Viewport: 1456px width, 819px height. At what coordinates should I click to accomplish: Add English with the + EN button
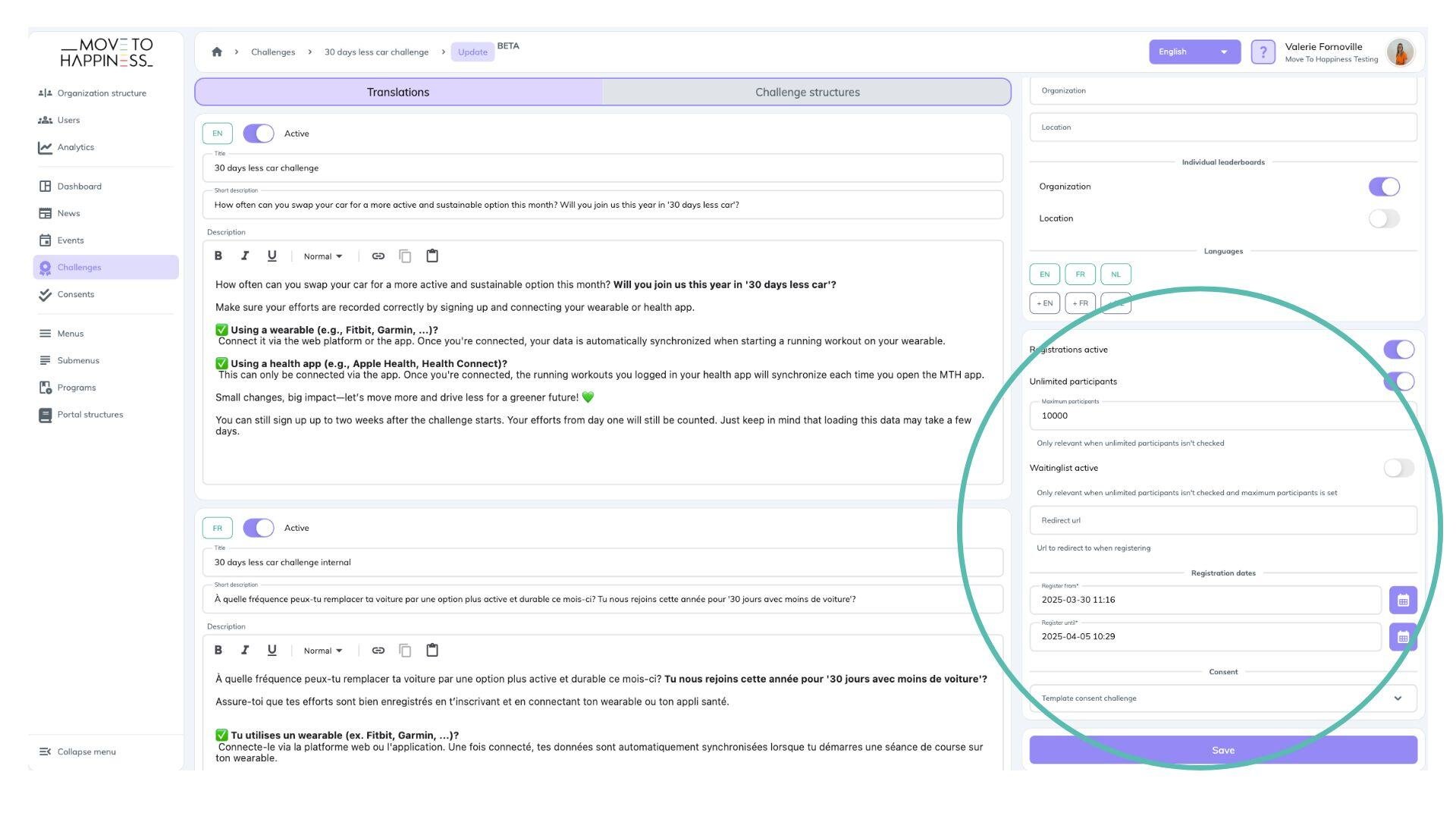click(1044, 303)
